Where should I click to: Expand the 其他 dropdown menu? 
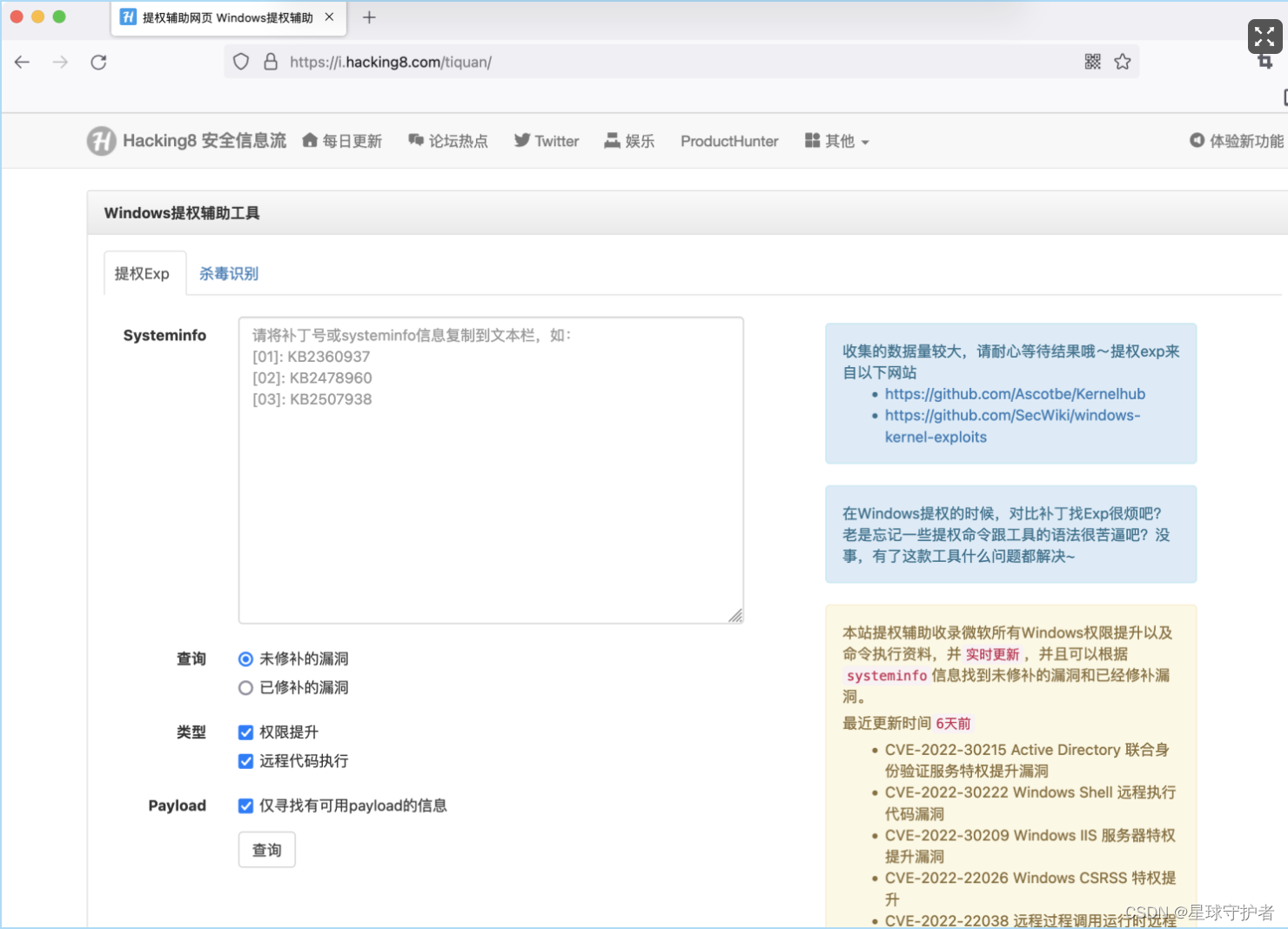pyautogui.click(x=837, y=141)
